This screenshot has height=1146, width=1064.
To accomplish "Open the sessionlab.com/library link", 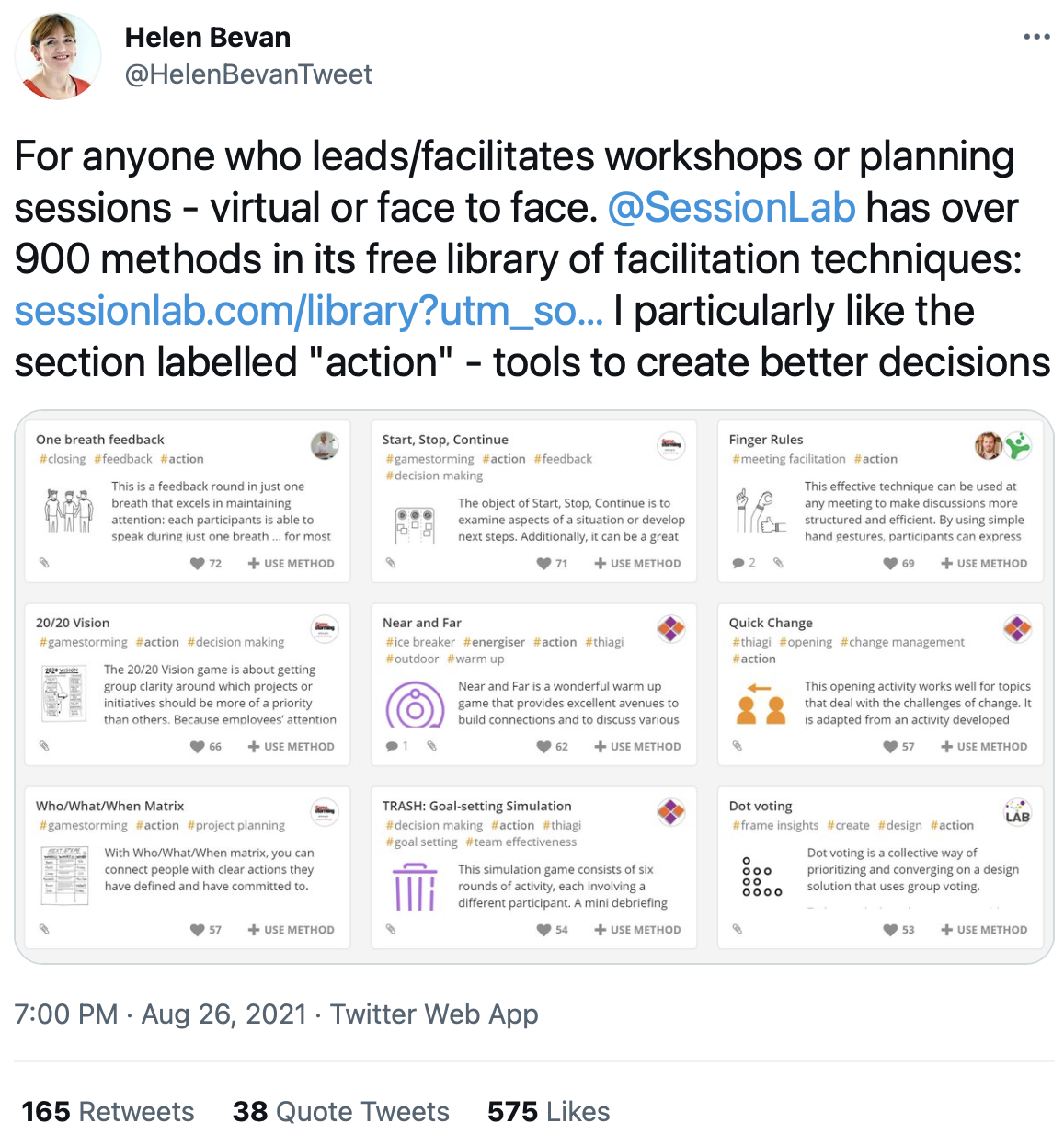I will (309, 311).
